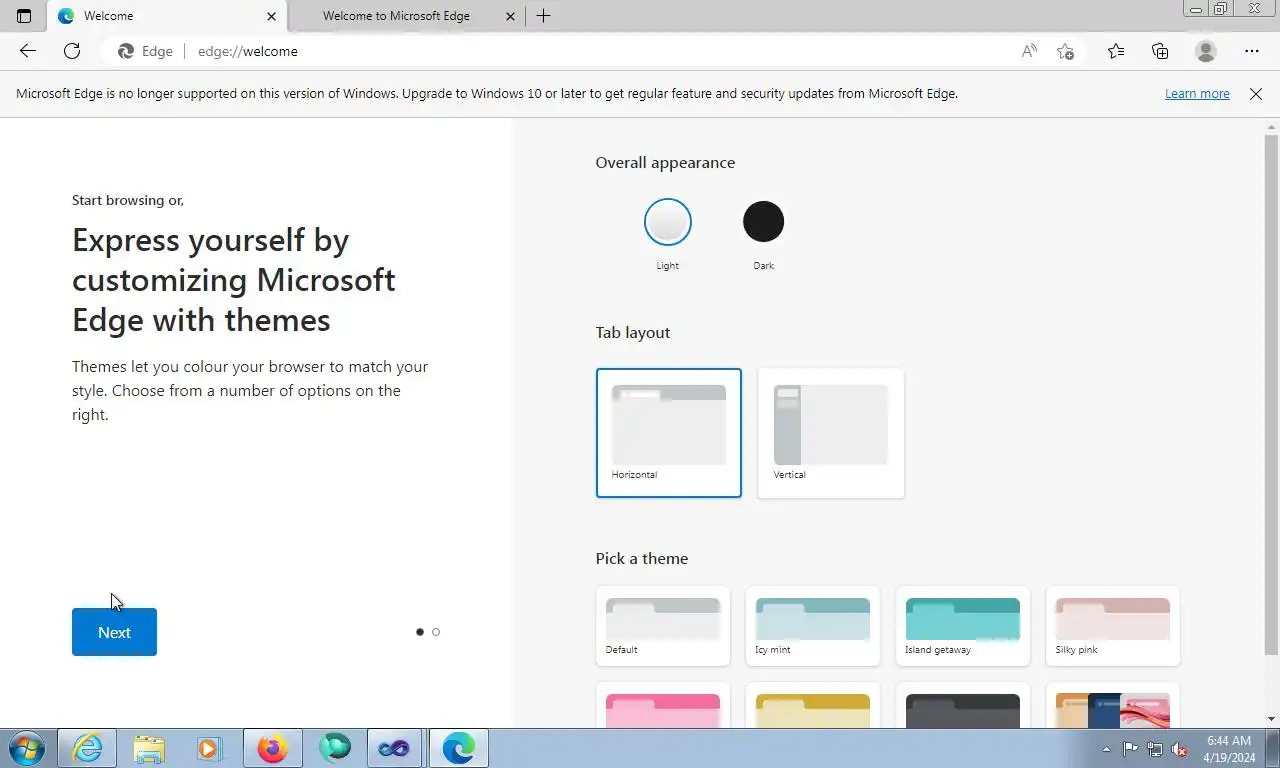
Task: Dismiss the unsupported Windows notification bar
Action: pyautogui.click(x=1256, y=94)
